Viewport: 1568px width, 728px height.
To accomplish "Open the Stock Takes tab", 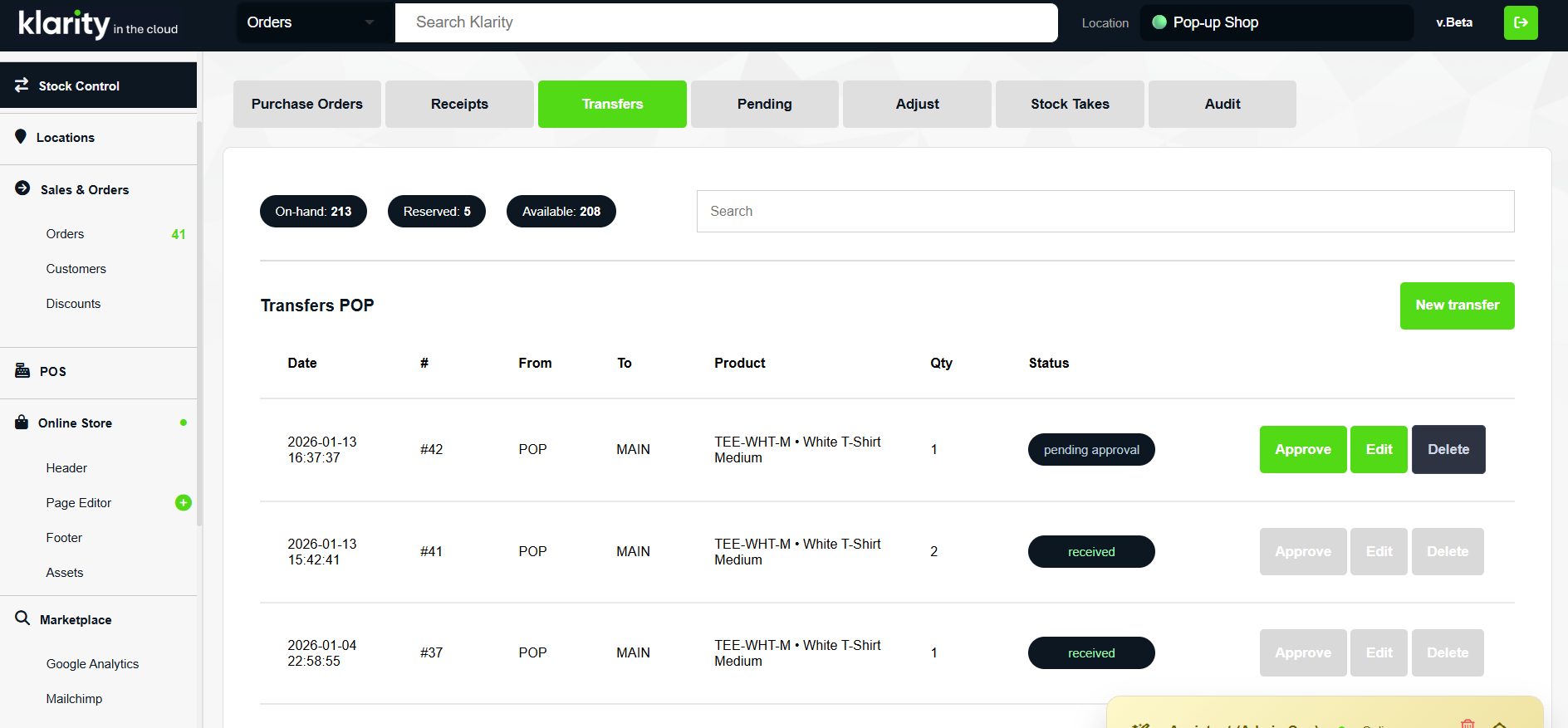I will point(1070,104).
